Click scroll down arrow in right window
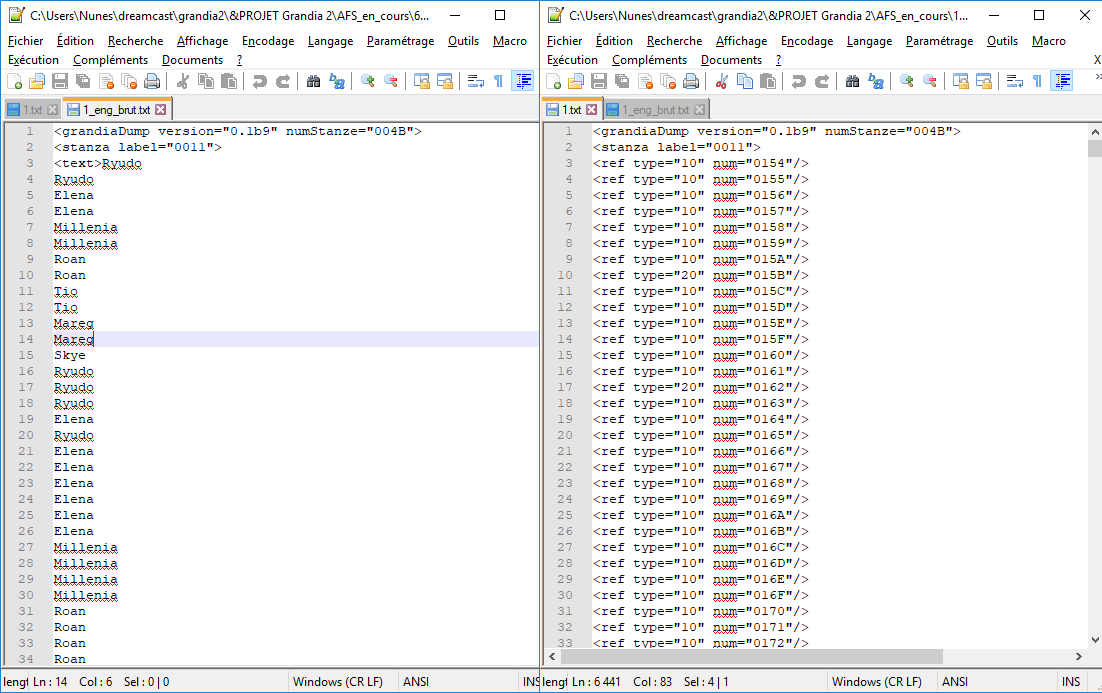The height and width of the screenshot is (693, 1102). point(1095,640)
